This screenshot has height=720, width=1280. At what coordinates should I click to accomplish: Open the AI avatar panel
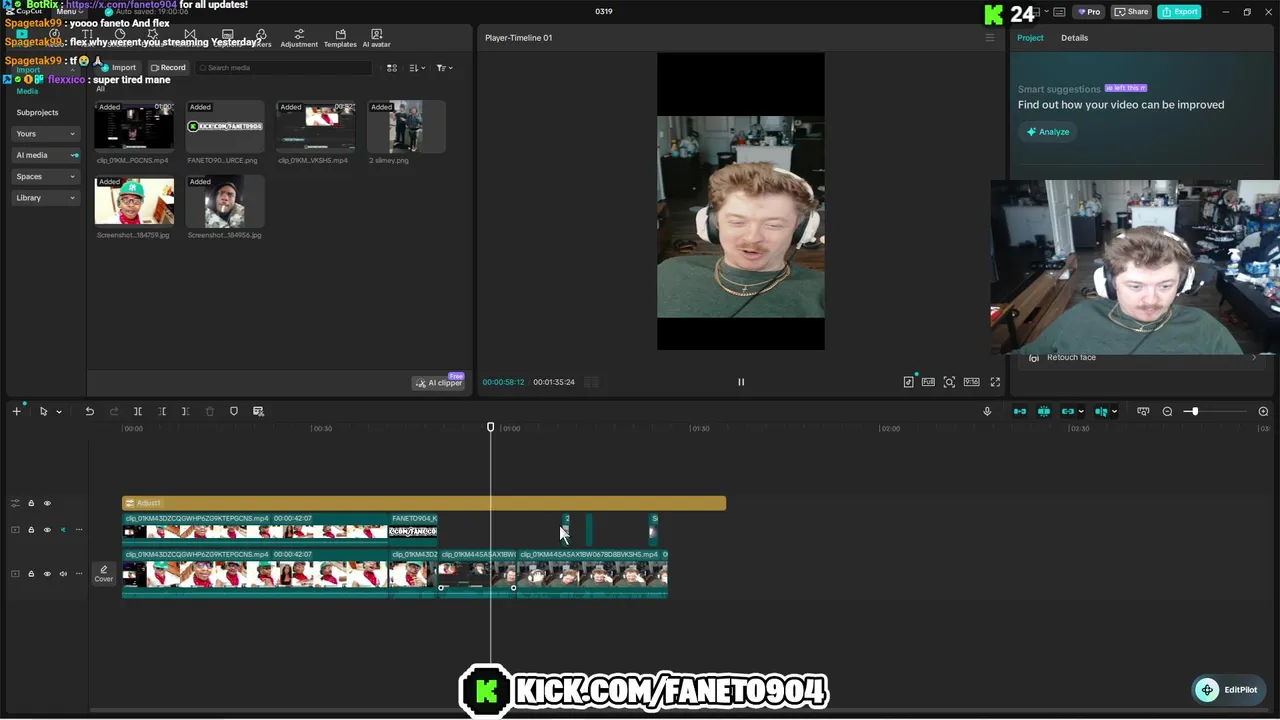[376, 38]
